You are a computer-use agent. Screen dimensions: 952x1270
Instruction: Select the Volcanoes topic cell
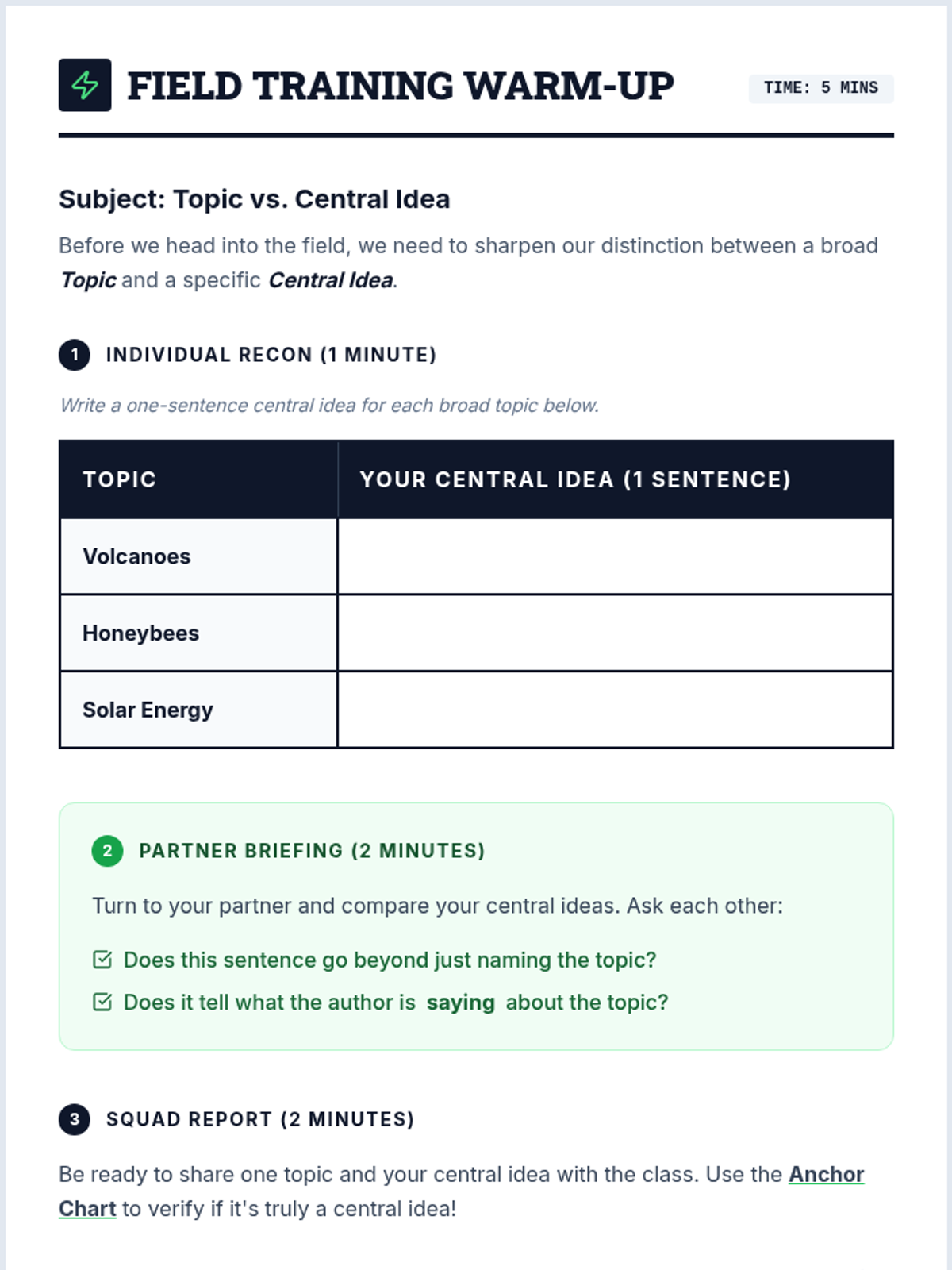click(198, 556)
